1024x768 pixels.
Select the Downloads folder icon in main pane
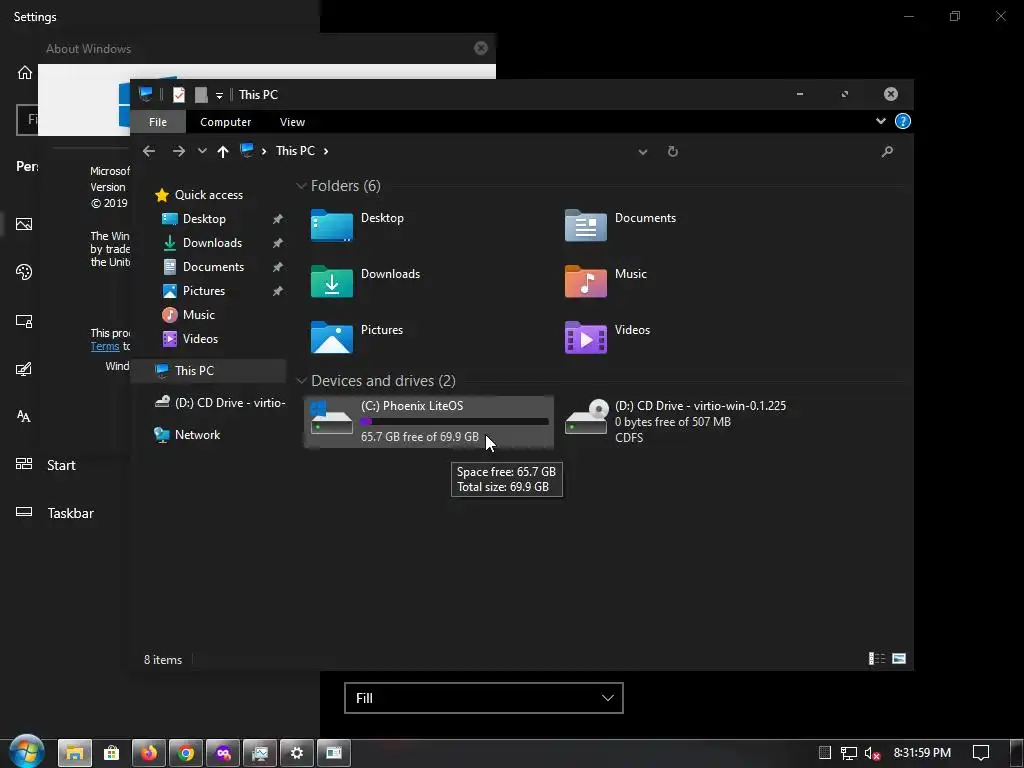[x=332, y=281]
